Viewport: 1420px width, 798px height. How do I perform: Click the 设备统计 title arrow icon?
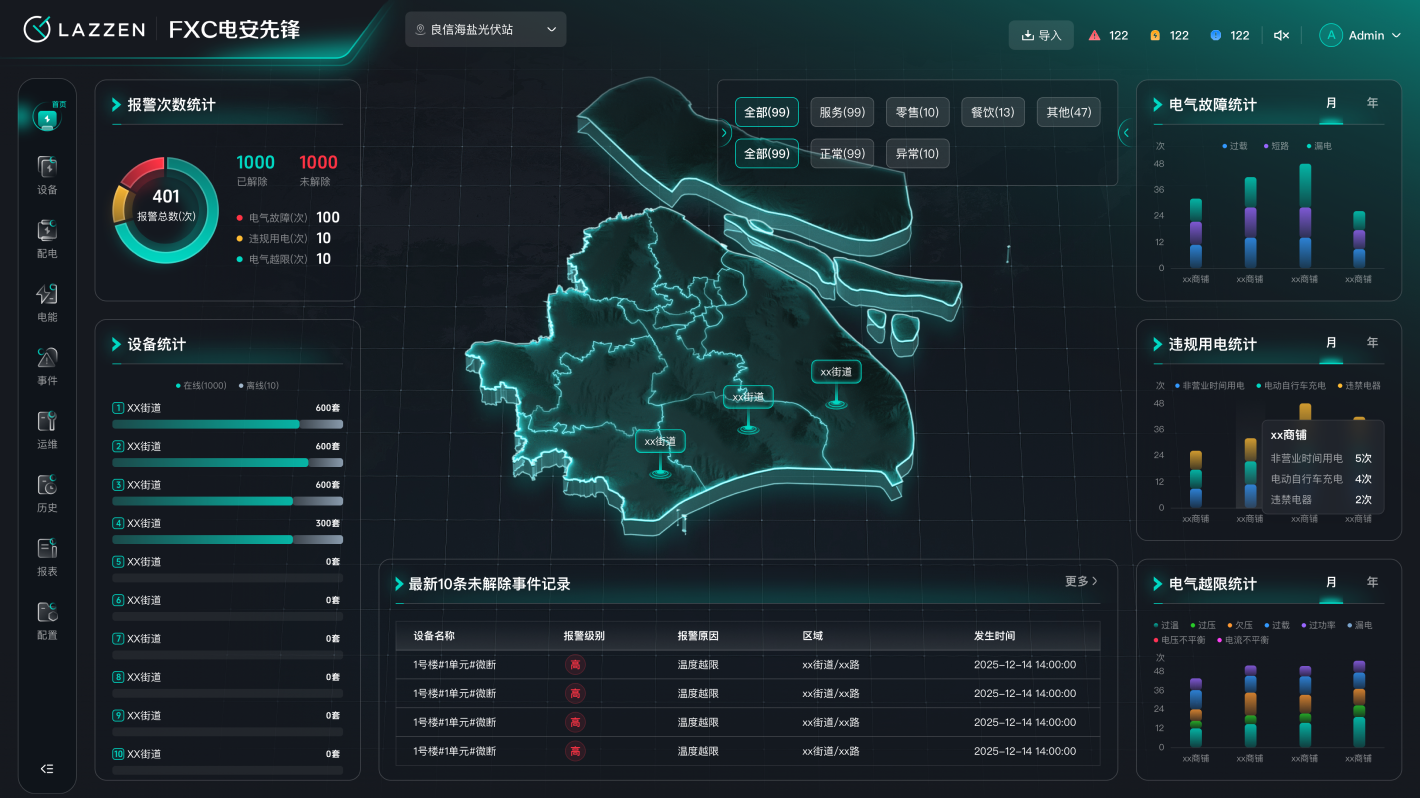tap(116, 344)
